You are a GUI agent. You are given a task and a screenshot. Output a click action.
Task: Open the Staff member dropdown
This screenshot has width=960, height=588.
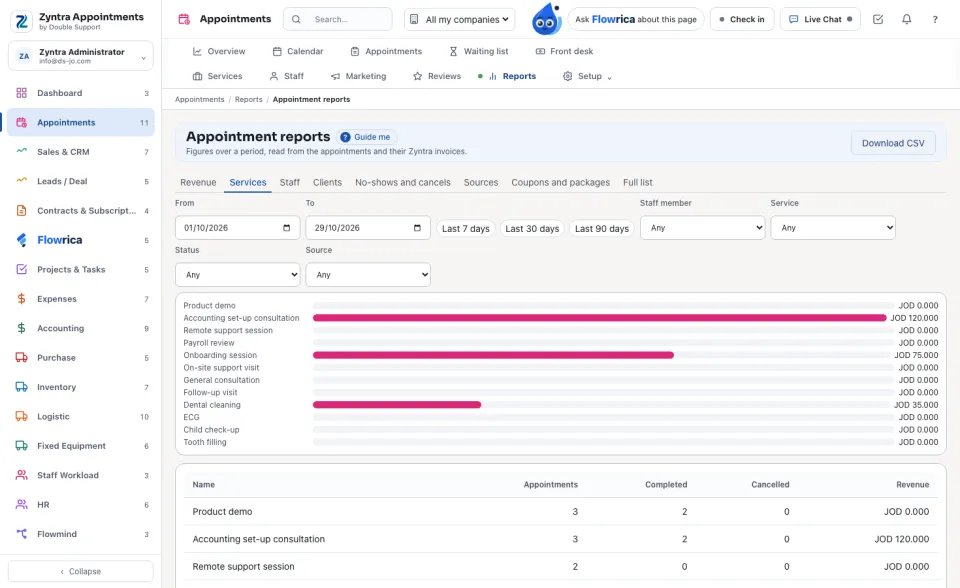[x=702, y=228]
